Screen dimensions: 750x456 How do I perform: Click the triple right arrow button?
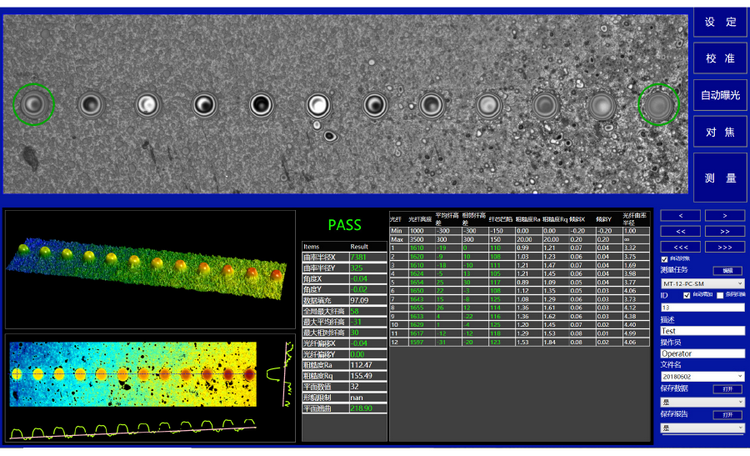point(724,245)
